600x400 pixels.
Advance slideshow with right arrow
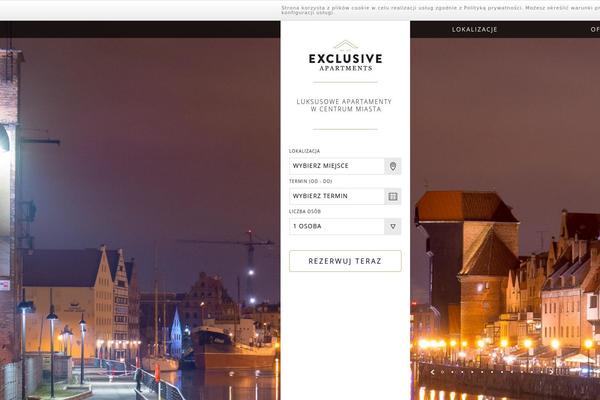pyautogui.click(x=551, y=372)
